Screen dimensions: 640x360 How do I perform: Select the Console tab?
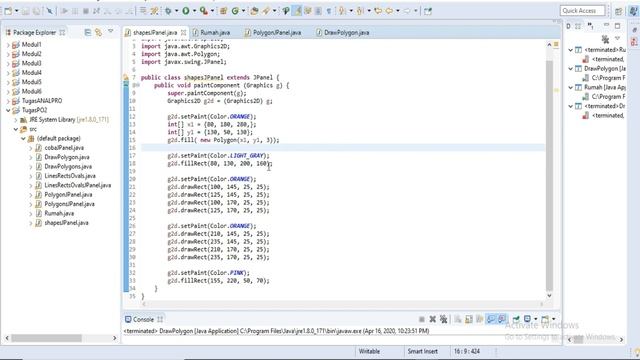point(143,319)
